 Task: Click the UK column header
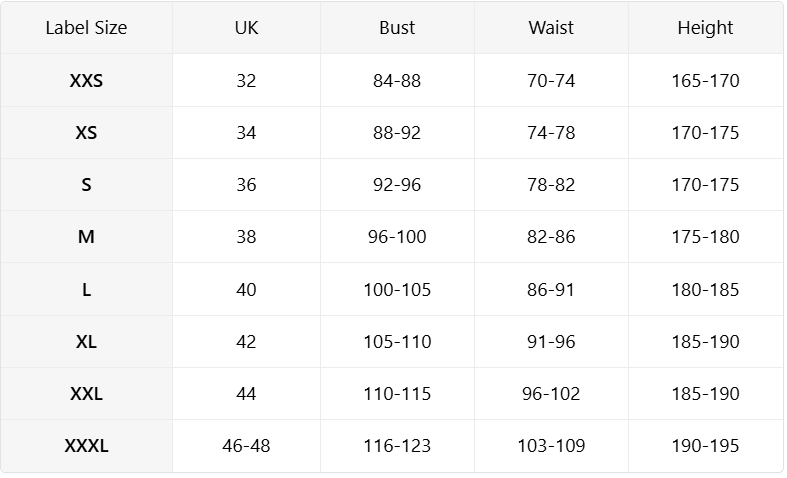(x=246, y=28)
